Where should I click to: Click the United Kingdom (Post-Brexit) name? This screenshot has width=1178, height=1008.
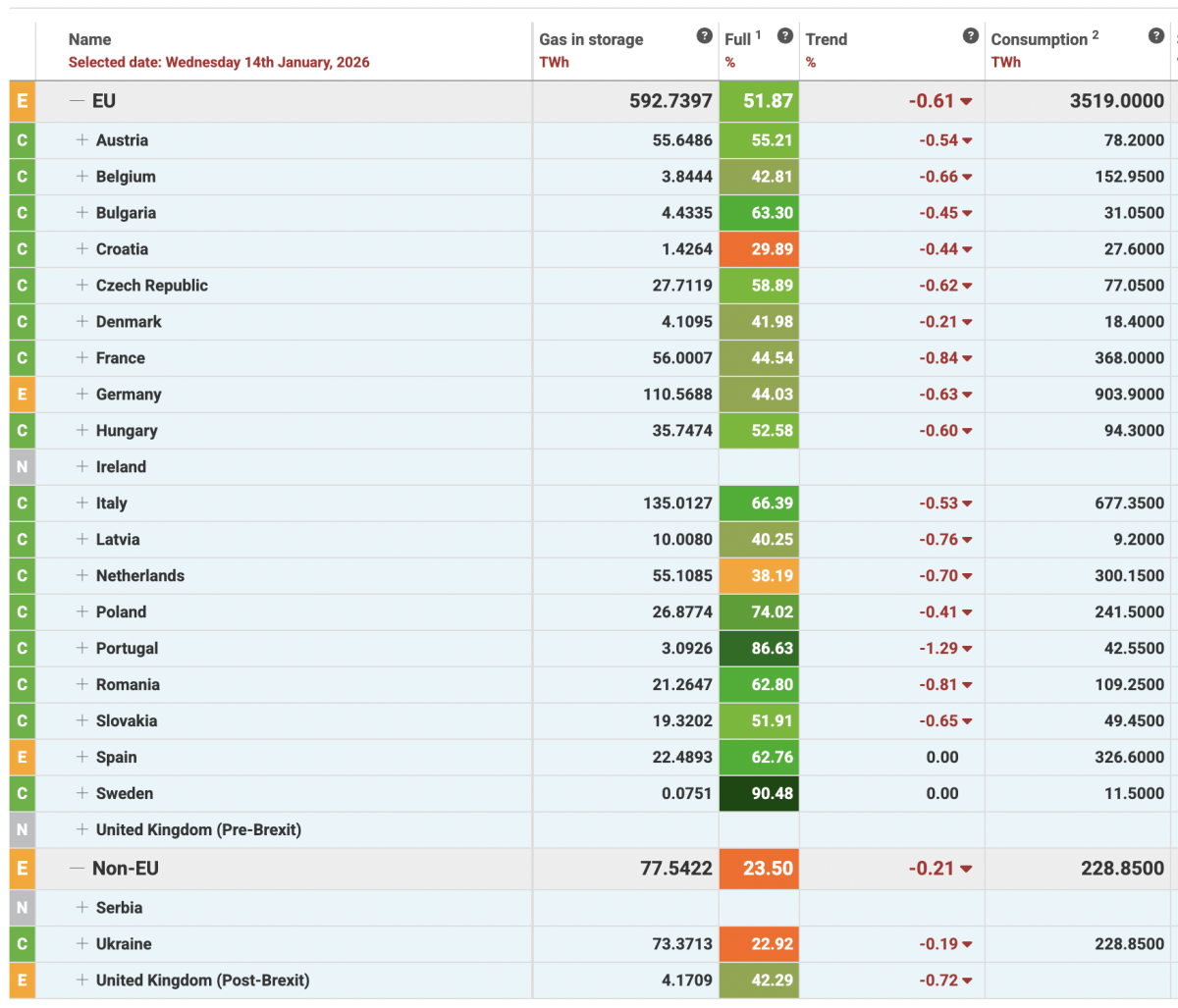pos(202,981)
